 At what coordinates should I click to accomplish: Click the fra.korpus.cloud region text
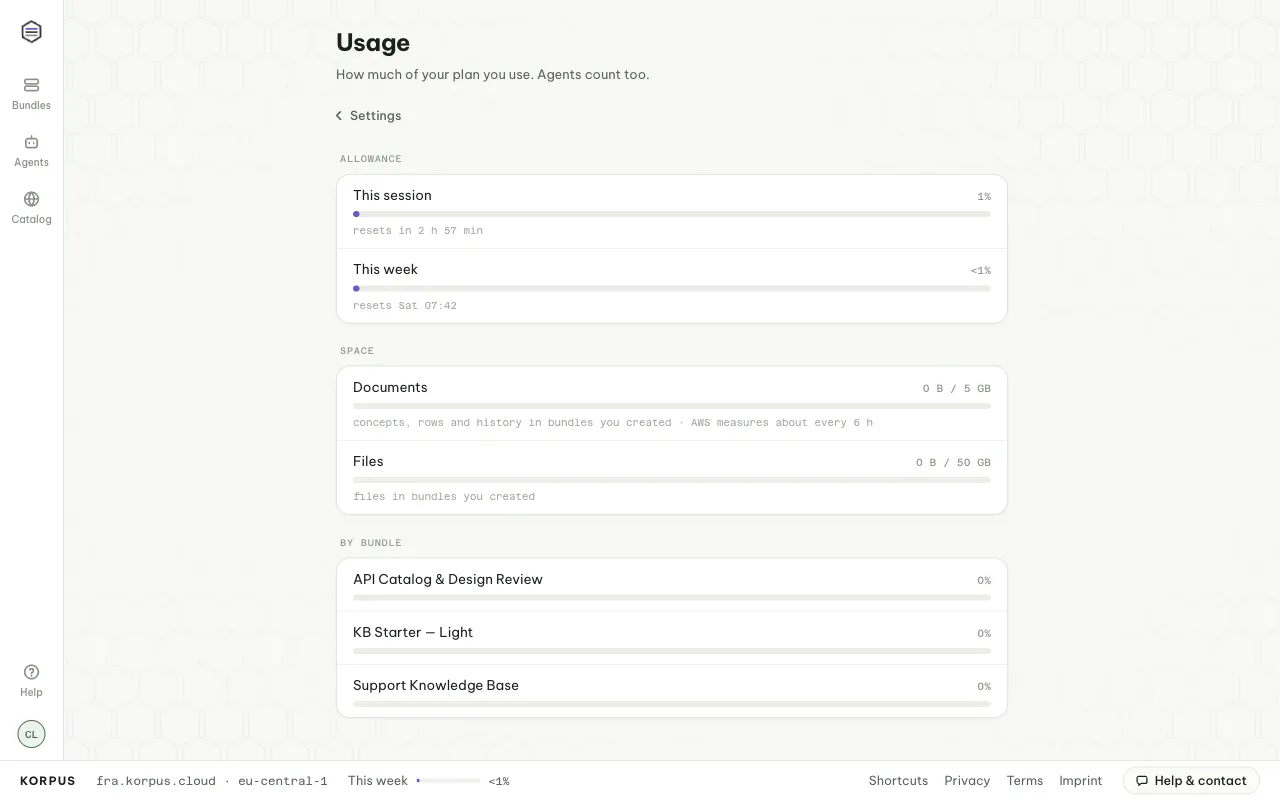(x=156, y=781)
